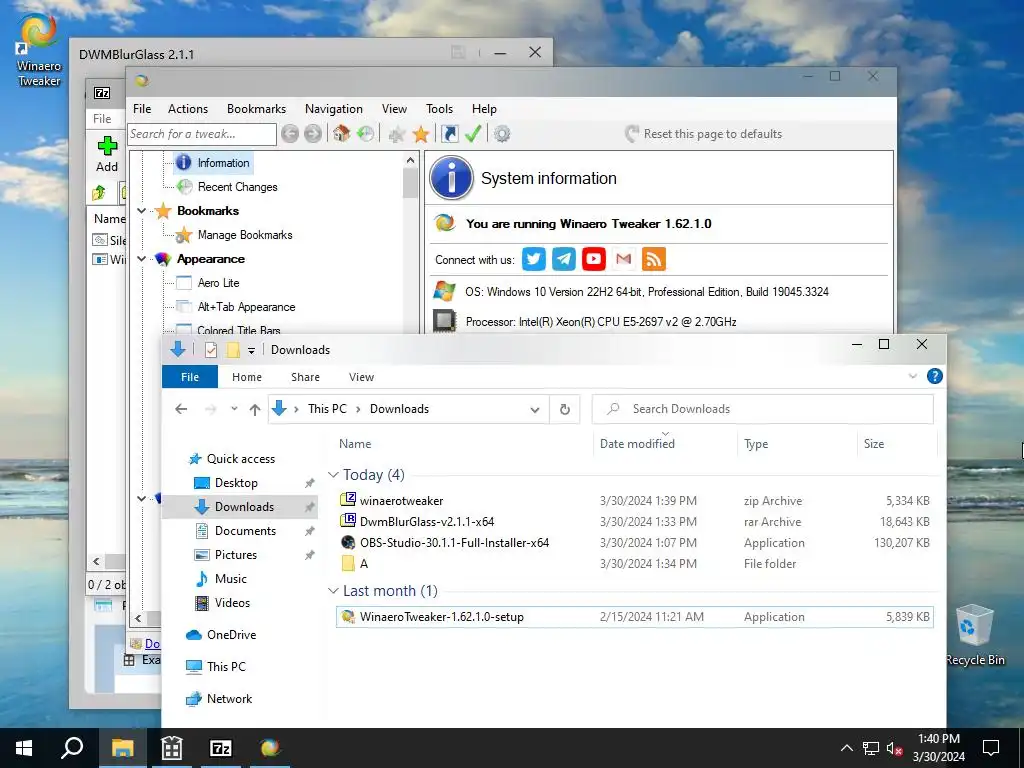Image resolution: width=1024 pixels, height=768 pixels.
Task: Click the refresh button in Explorer address bar
Action: point(565,409)
